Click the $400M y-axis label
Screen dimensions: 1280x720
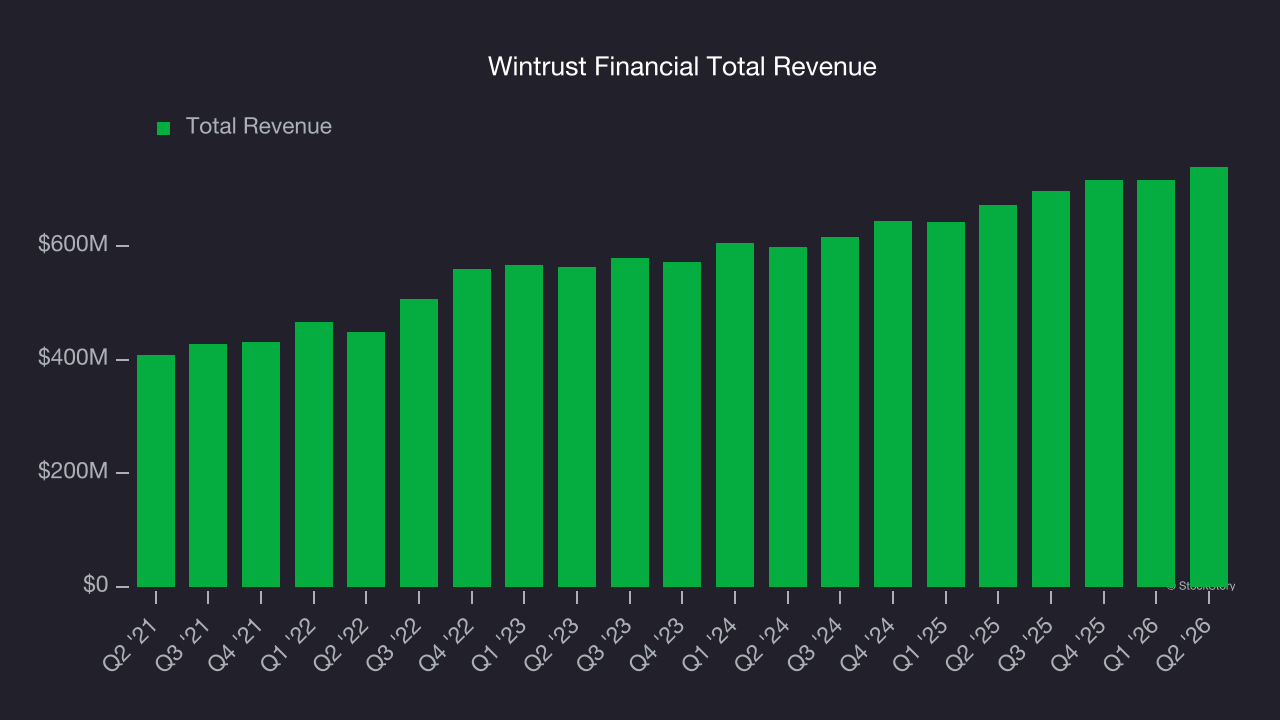click(x=72, y=358)
